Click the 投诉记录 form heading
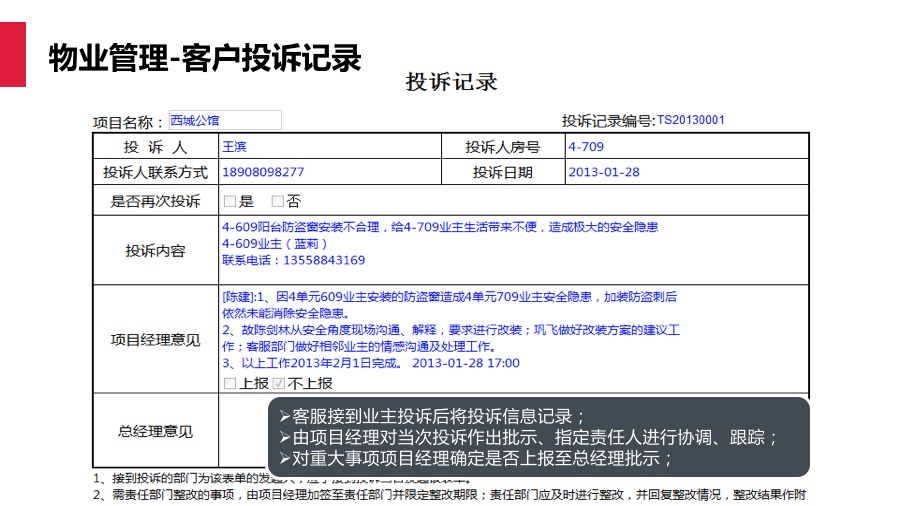This screenshot has width=900, height=506. (x=451, y=82)
